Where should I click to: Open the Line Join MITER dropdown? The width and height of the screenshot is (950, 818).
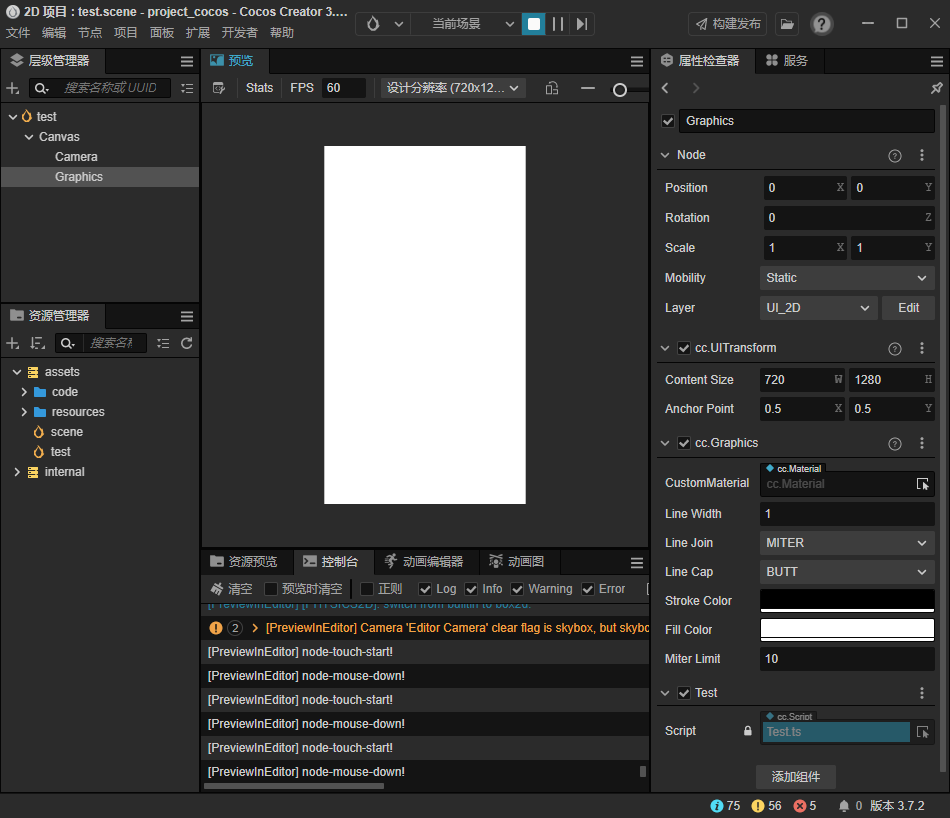pyautogui.click(x=847, y=543)
